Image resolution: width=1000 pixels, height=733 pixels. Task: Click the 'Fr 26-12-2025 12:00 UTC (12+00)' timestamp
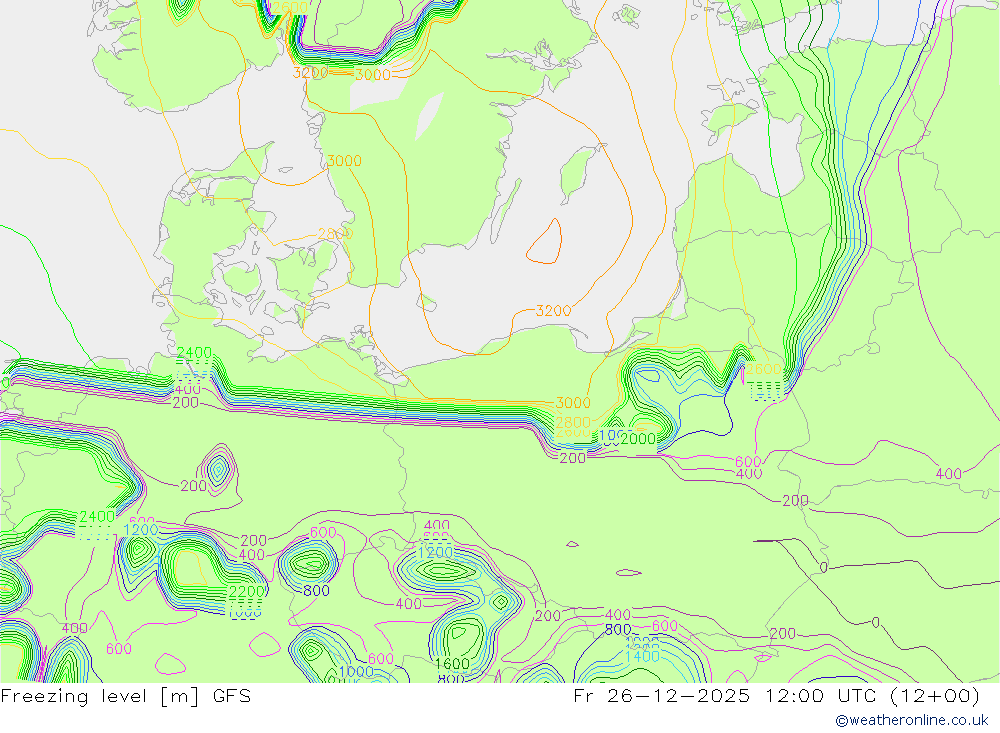(x=776, y=696)
